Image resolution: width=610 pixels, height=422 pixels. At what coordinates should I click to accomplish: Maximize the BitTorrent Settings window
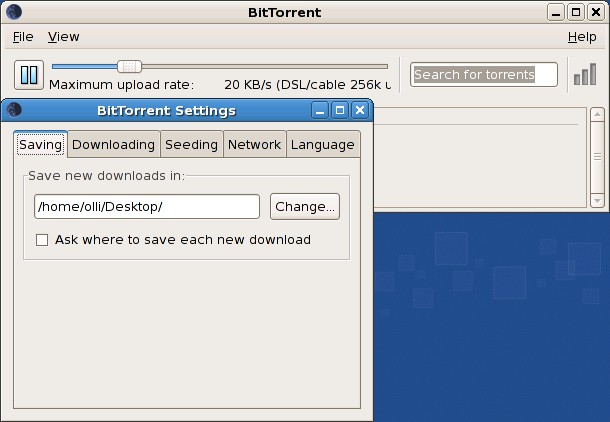click(x=340, y=110)
